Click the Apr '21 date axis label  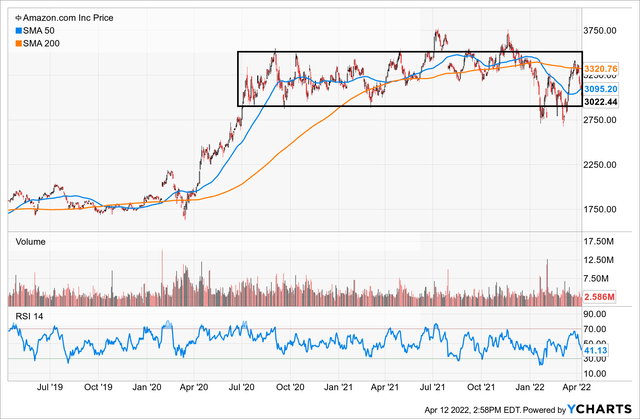(x=385, y=387)
